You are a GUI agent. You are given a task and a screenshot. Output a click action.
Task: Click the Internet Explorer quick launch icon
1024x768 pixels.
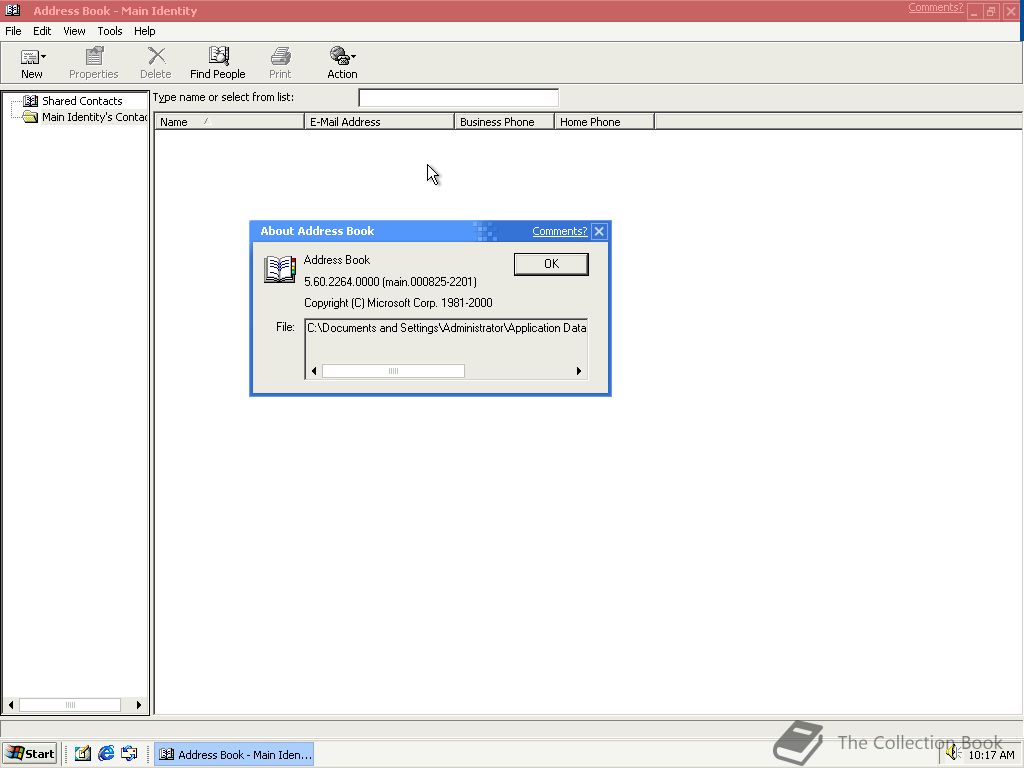pos(106,754)
